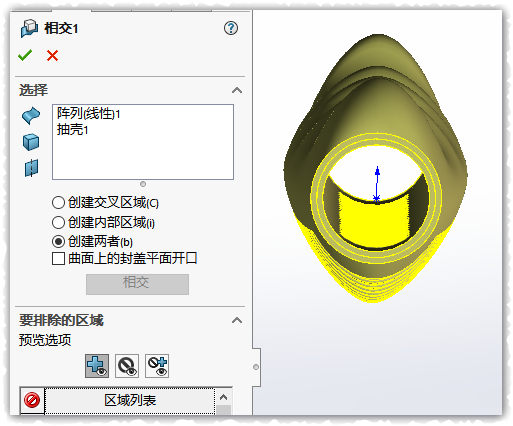Choose show included regions preview option
The image size is (513, 426).
click(97, 366)
